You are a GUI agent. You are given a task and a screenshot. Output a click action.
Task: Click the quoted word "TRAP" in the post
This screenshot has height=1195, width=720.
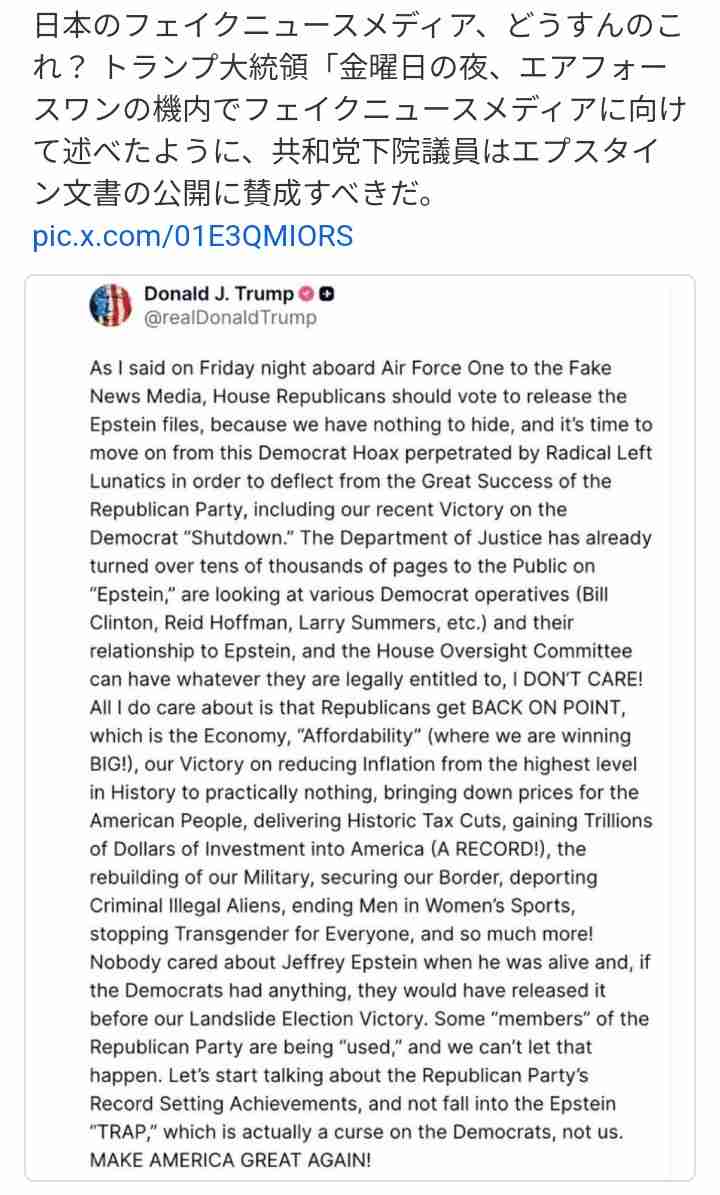click(x=122, y=1132)
